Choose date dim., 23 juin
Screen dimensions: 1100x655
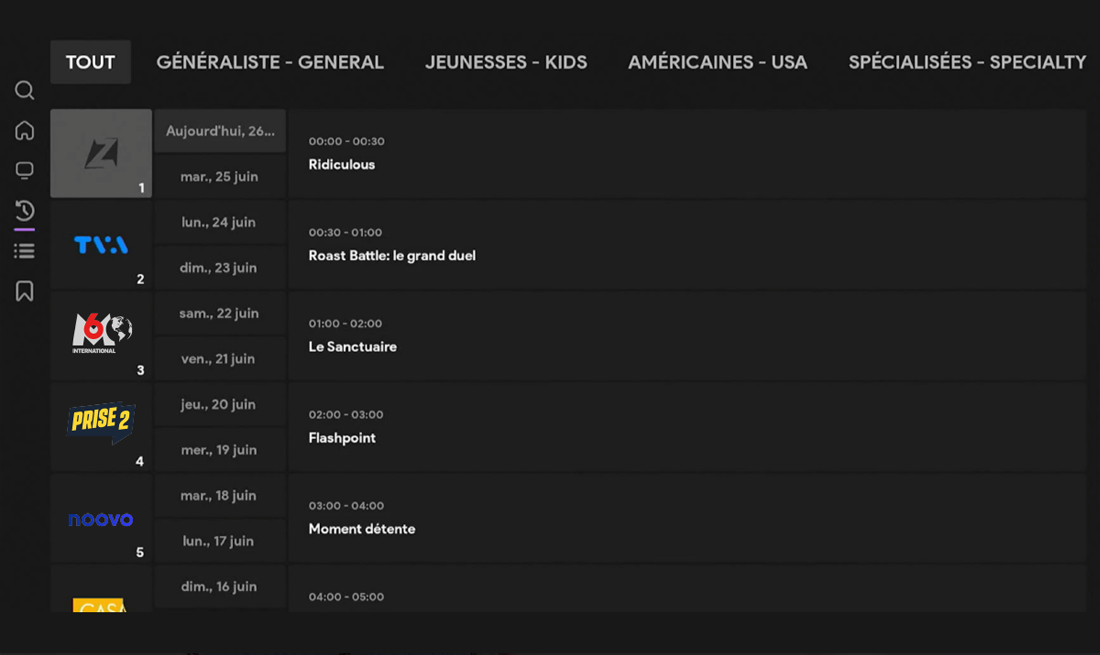click(220, 267)
